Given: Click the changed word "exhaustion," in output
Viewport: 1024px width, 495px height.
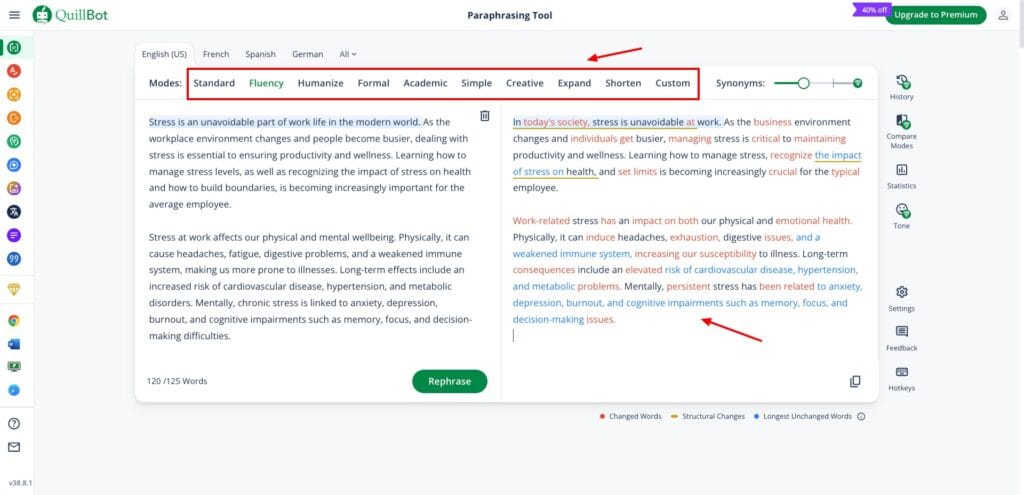Looking at the screenshot, I should (x=695, y=237).
